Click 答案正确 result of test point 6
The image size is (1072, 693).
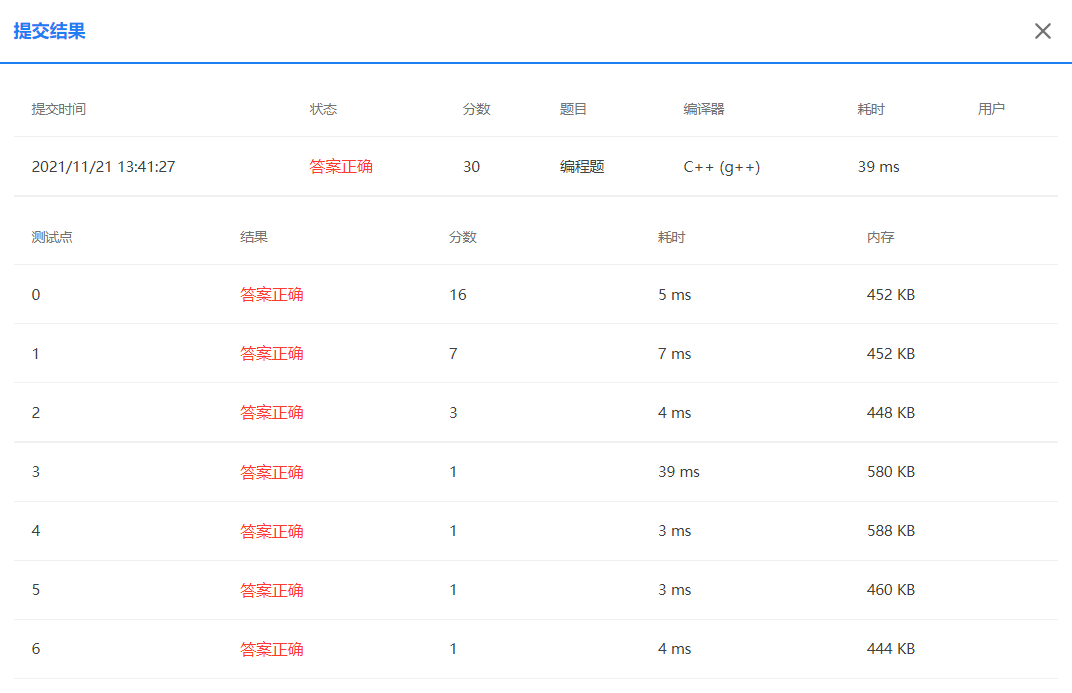pos(272,648)
